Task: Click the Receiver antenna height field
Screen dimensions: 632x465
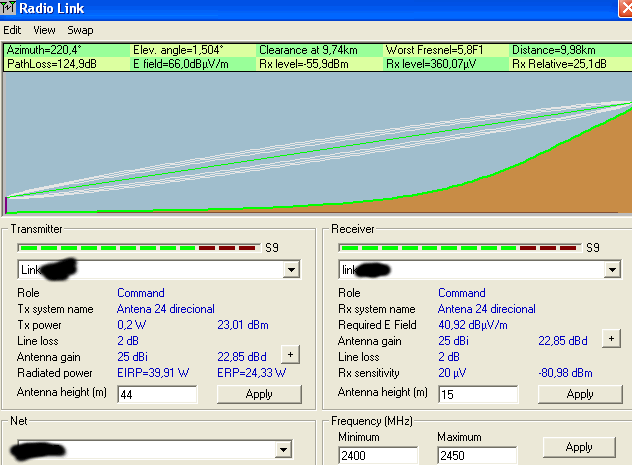Action: pos(478,394)
